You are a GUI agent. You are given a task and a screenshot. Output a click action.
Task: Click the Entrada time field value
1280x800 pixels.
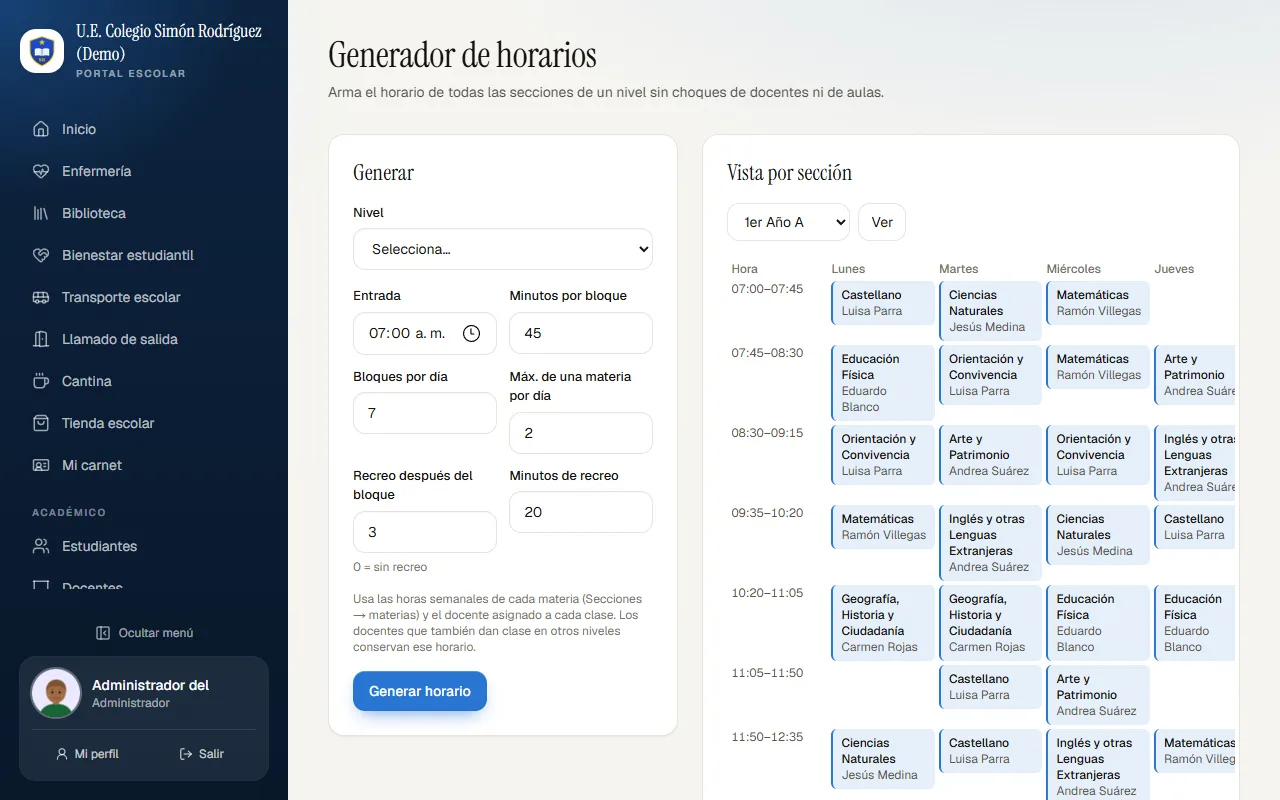(x=407, y=333)
